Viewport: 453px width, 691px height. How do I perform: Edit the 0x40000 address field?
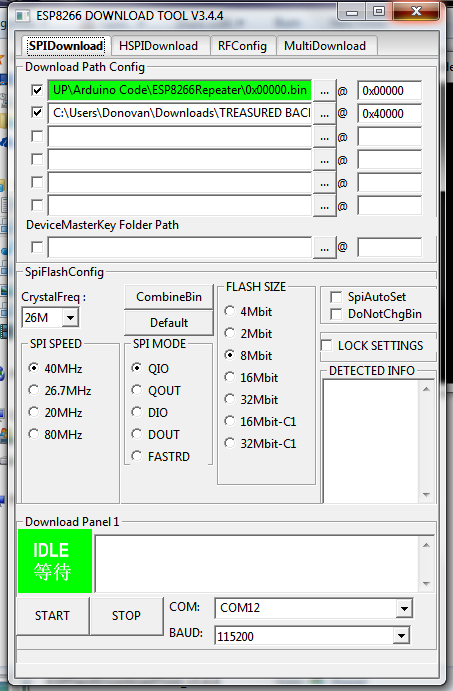pyautogui.click(x=390, y=114)
